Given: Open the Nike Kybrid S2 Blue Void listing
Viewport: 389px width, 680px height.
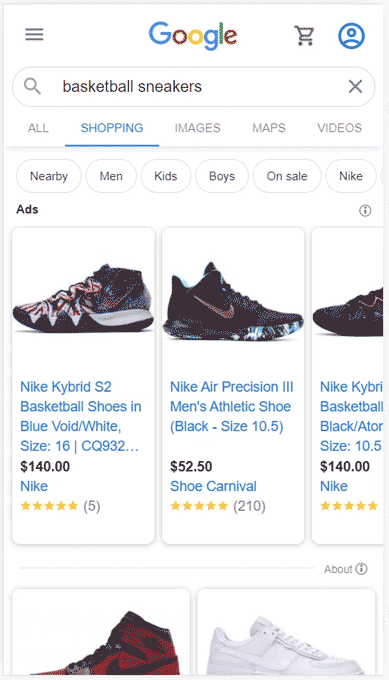Looking at the screenshot, I should click(81, 416).
